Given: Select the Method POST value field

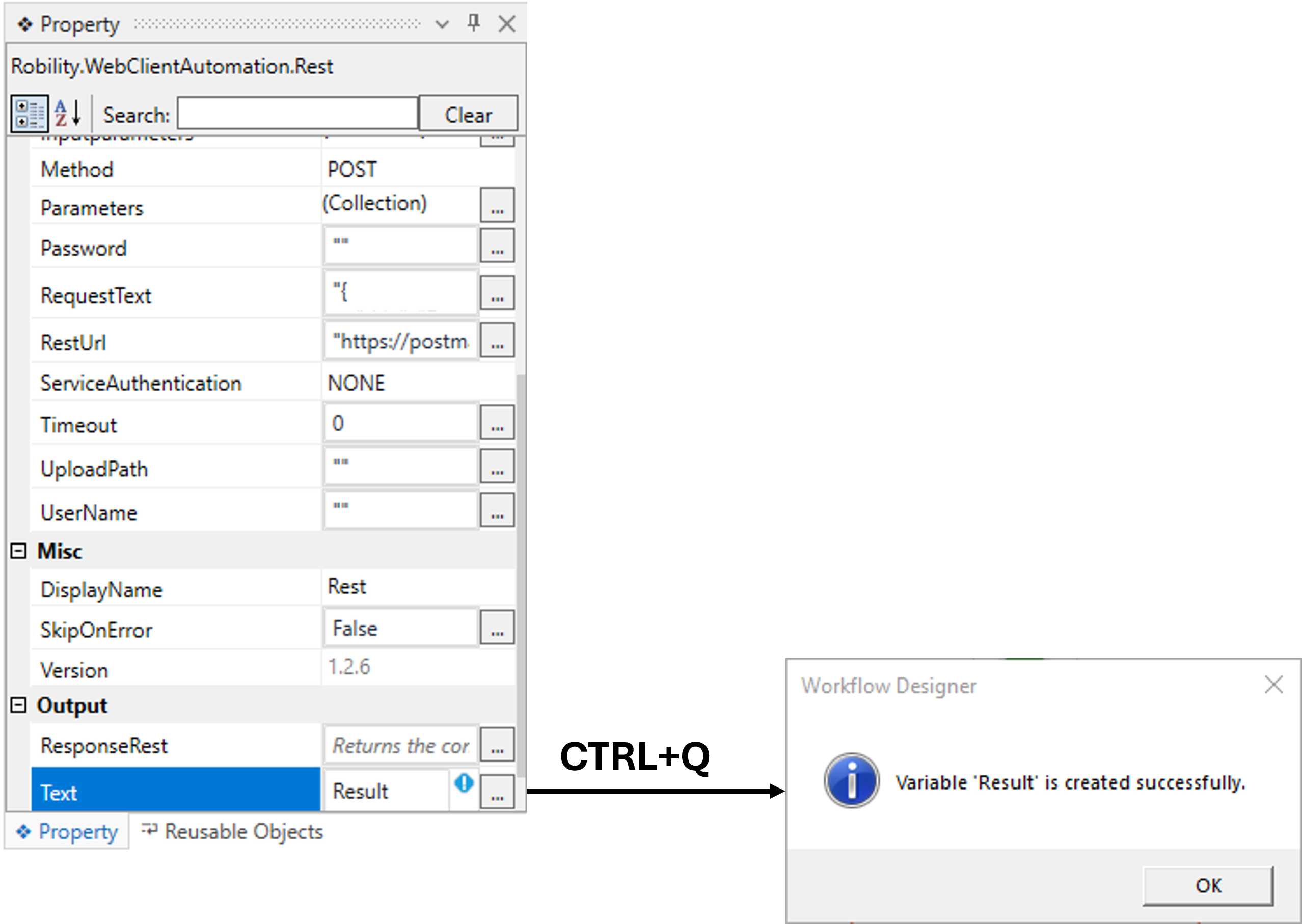Looking at the screenshot, I should (418, 170).
